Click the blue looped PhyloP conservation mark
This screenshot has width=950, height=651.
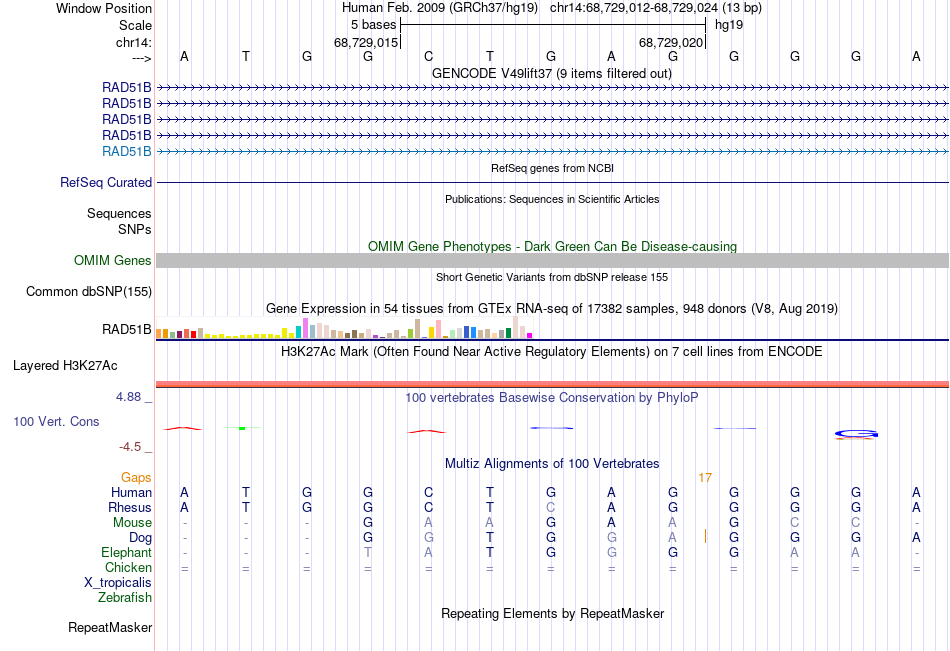[856, 433]
